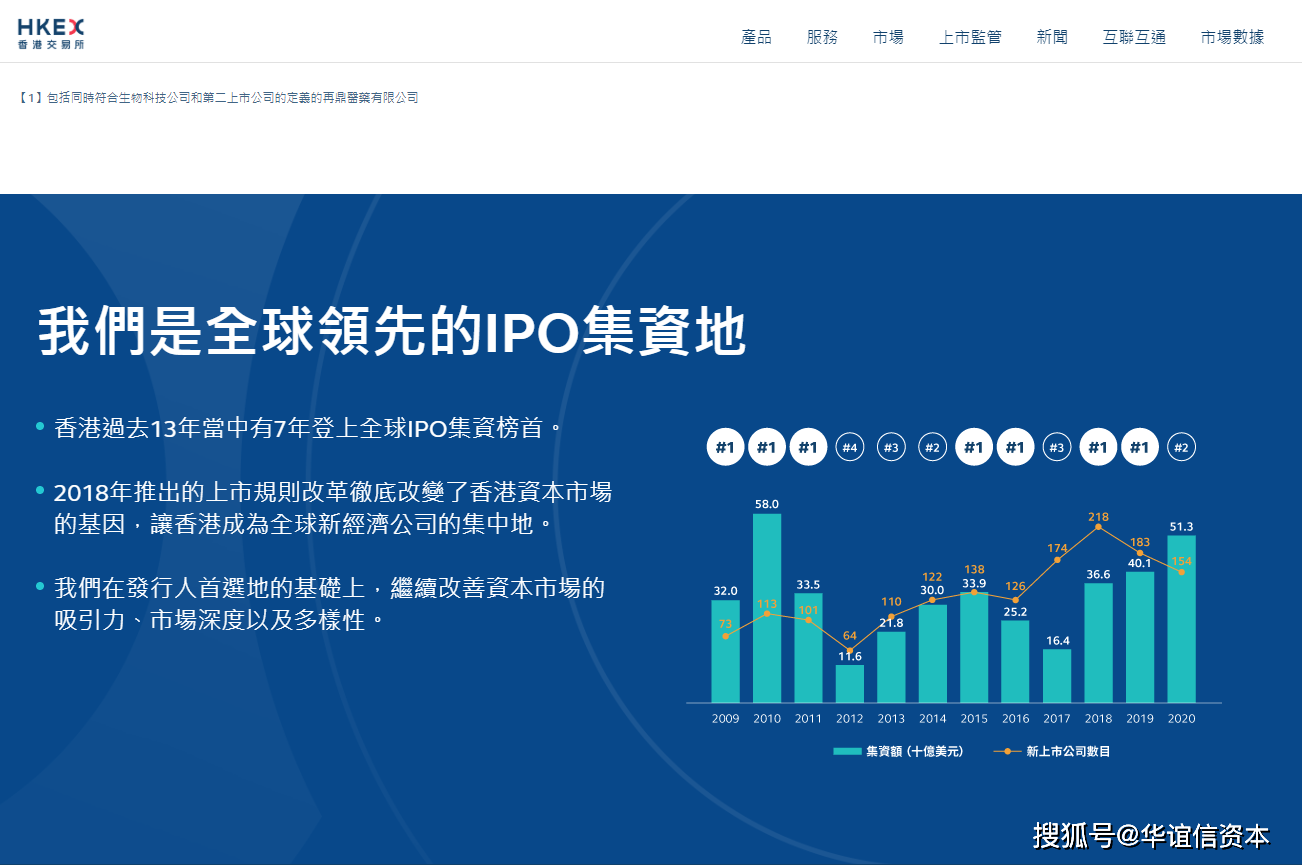Click the #2 ranking badge for 2020
The width and height of the screenshot is (1302, 865).
pos(1182,447)
